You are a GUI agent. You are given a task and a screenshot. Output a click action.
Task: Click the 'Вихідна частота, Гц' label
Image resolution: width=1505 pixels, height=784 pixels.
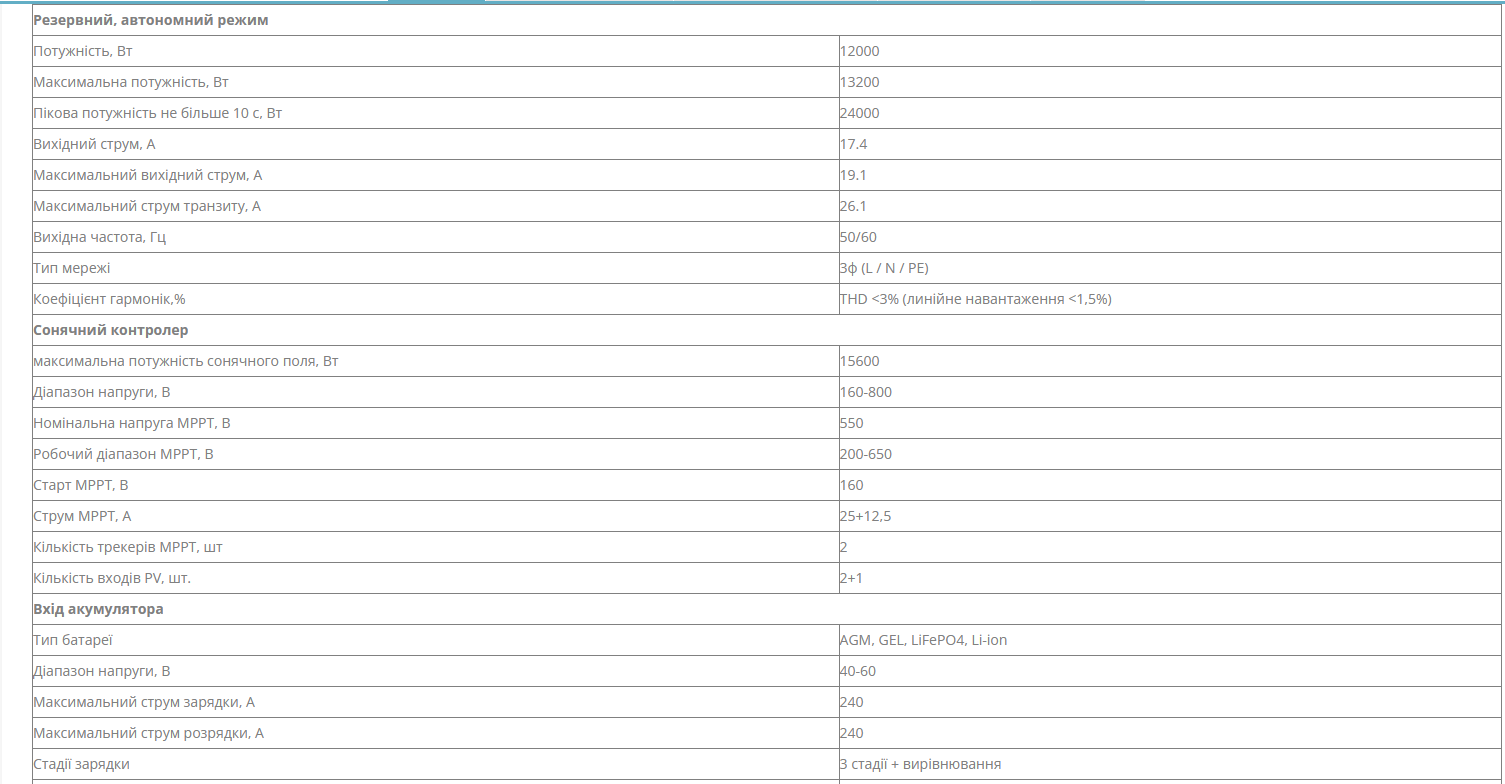100,237
